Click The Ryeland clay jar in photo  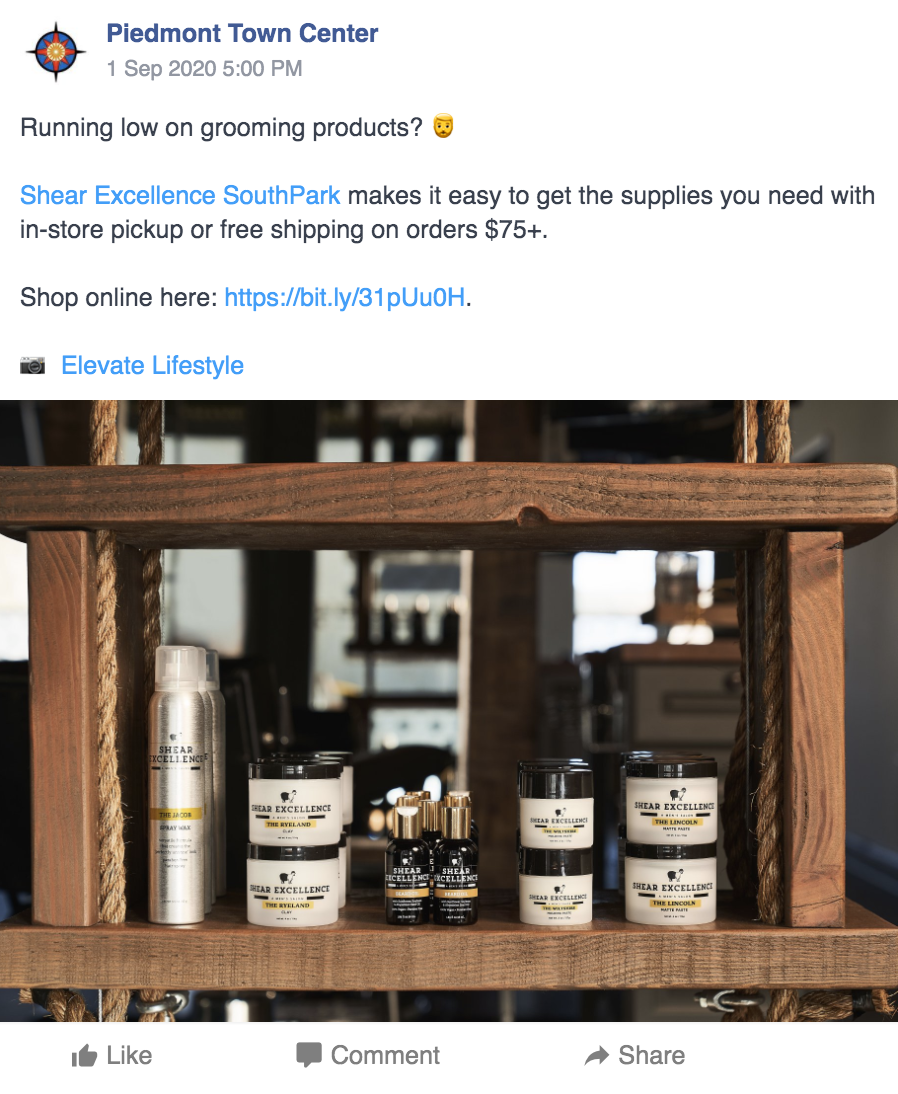pyautogui.click(x=295, y=843)
